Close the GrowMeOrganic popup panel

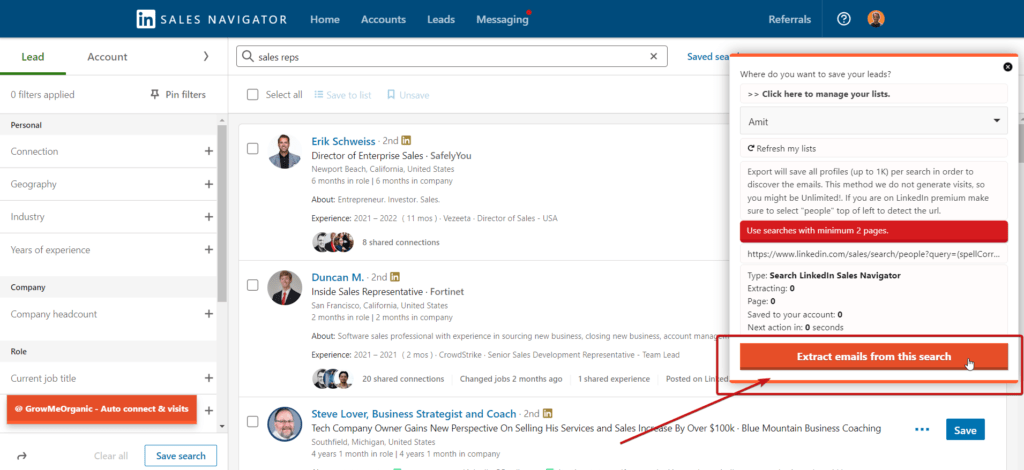(1007, 67)
